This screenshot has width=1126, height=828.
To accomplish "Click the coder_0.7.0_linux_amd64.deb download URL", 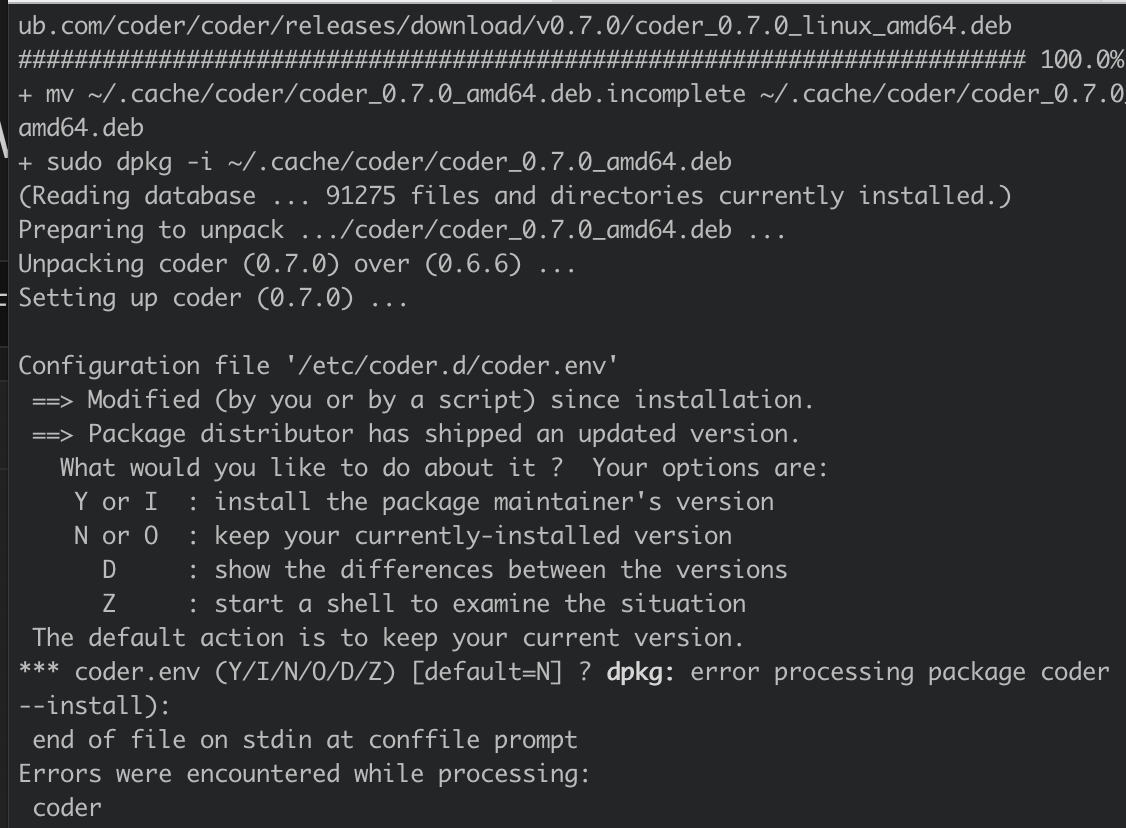I will tap(514, 27).
